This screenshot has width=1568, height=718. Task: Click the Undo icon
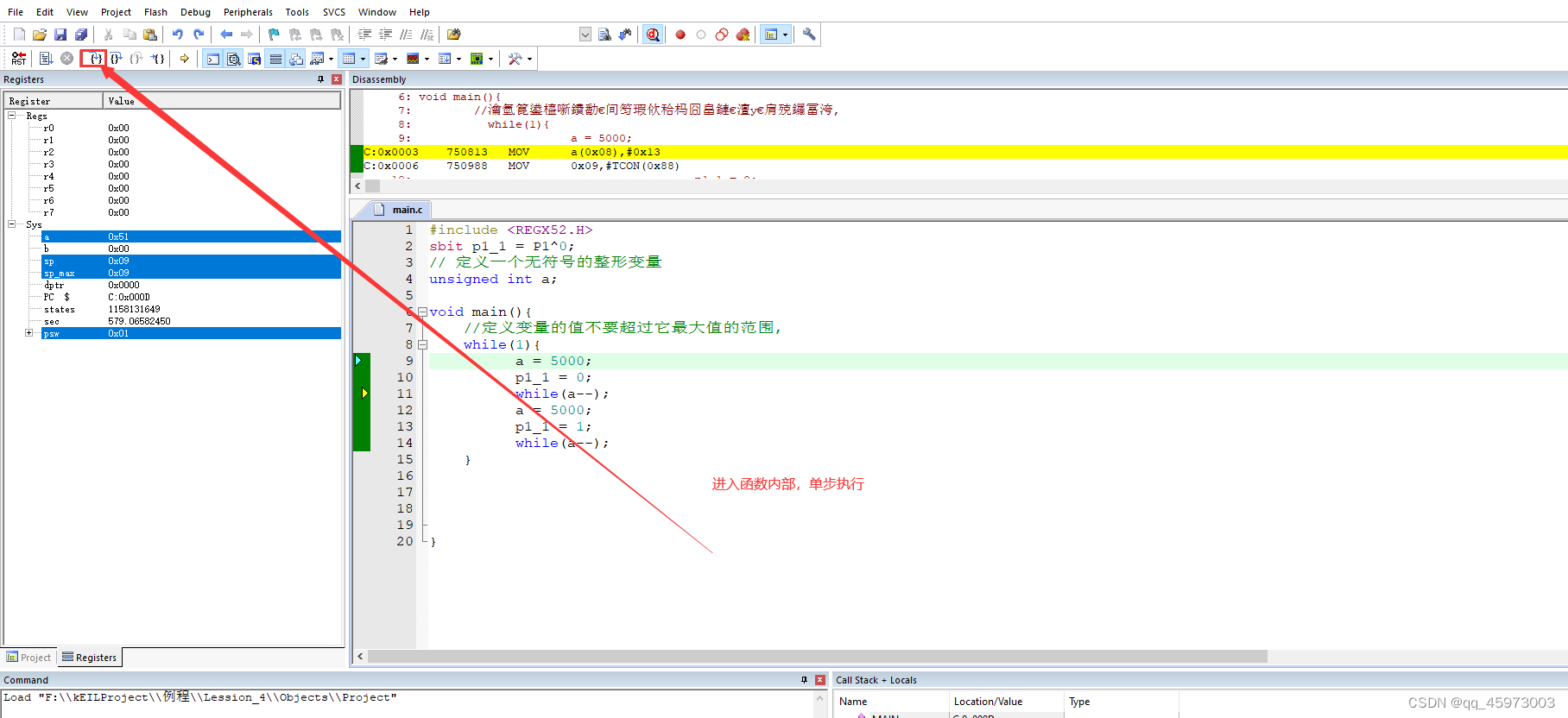[x=178, y=35]
